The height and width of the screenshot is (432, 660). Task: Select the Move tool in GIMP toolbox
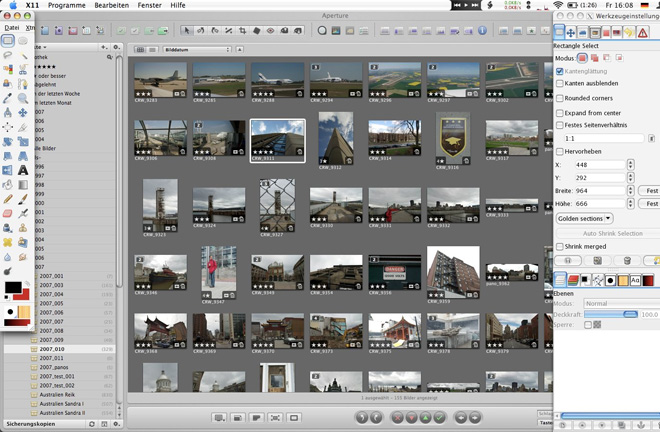coord(23,112)
